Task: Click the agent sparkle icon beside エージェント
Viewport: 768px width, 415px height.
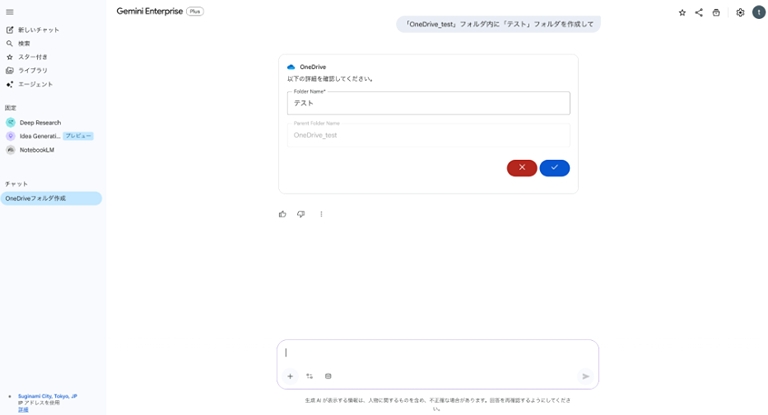Action: click(x=9, y=84)
